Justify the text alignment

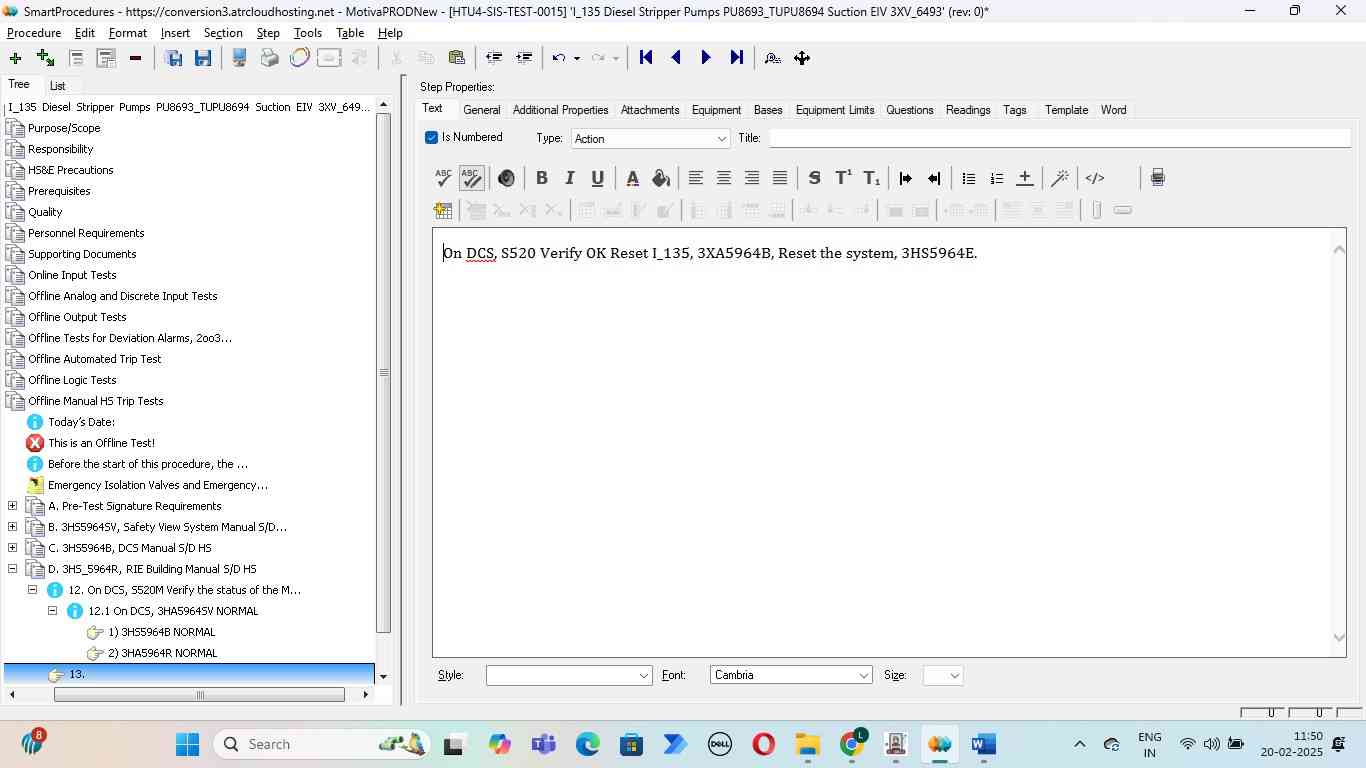point(780,178)
